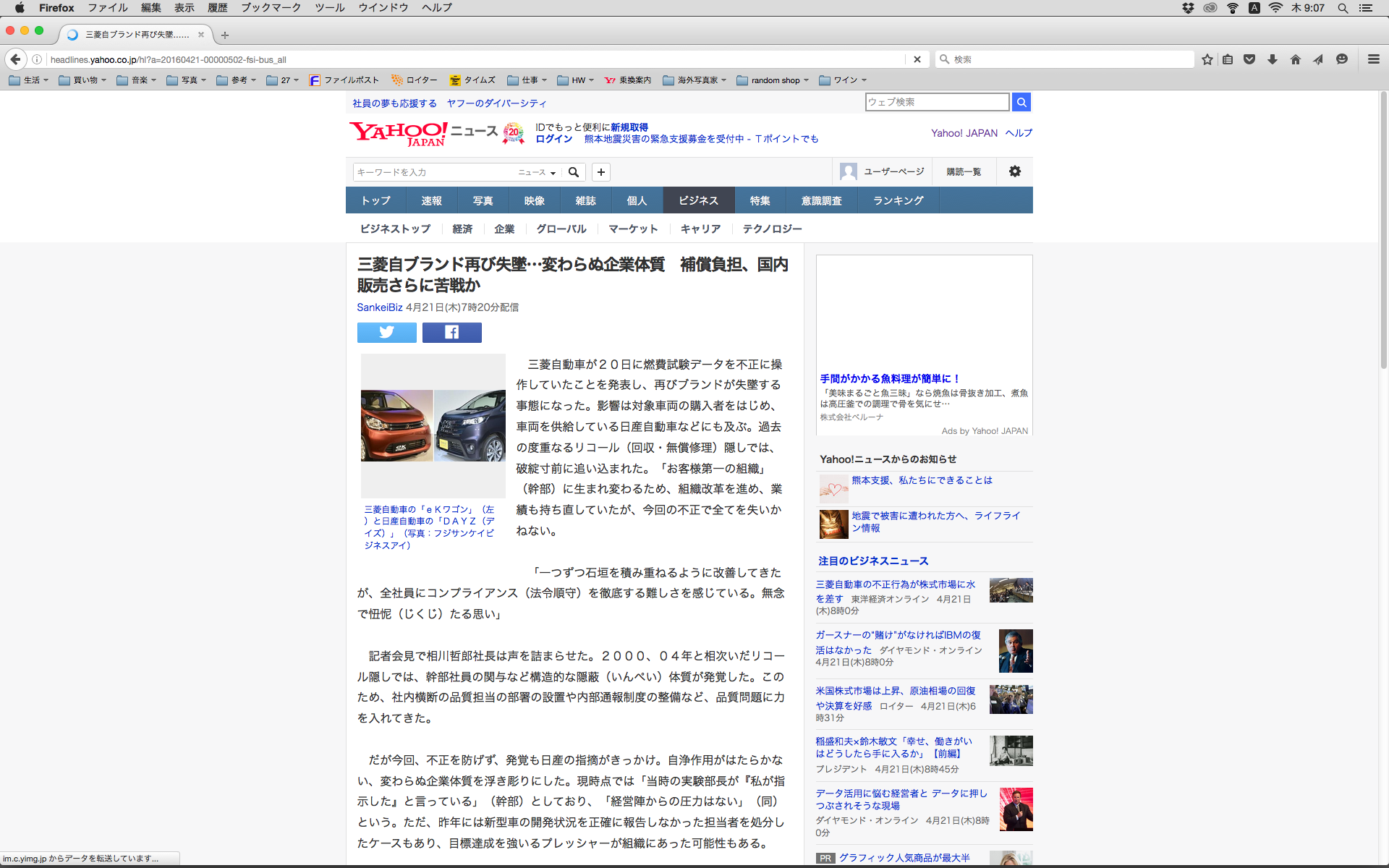The image size is (1389, 868).
Task: Go to Firefox home icon
Action: [1296, 59]
